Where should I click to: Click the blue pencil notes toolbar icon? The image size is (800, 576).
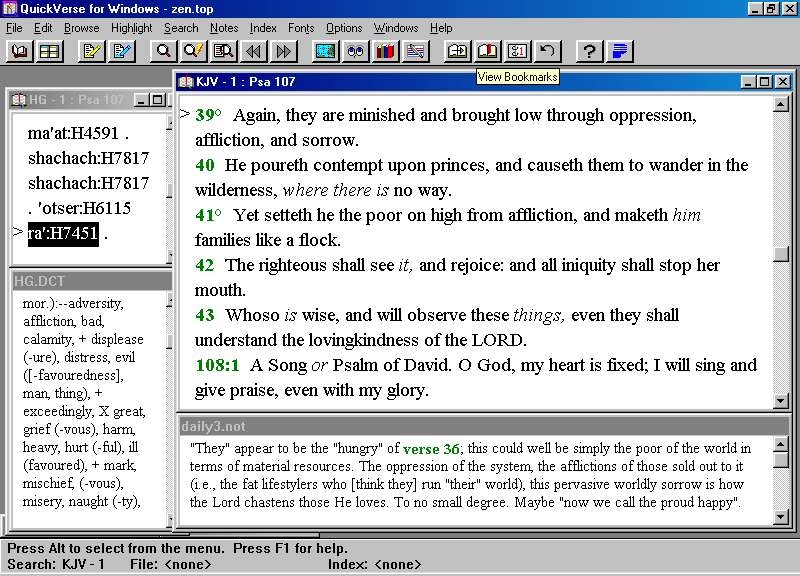pyautogui.click(x=122, y=51)
